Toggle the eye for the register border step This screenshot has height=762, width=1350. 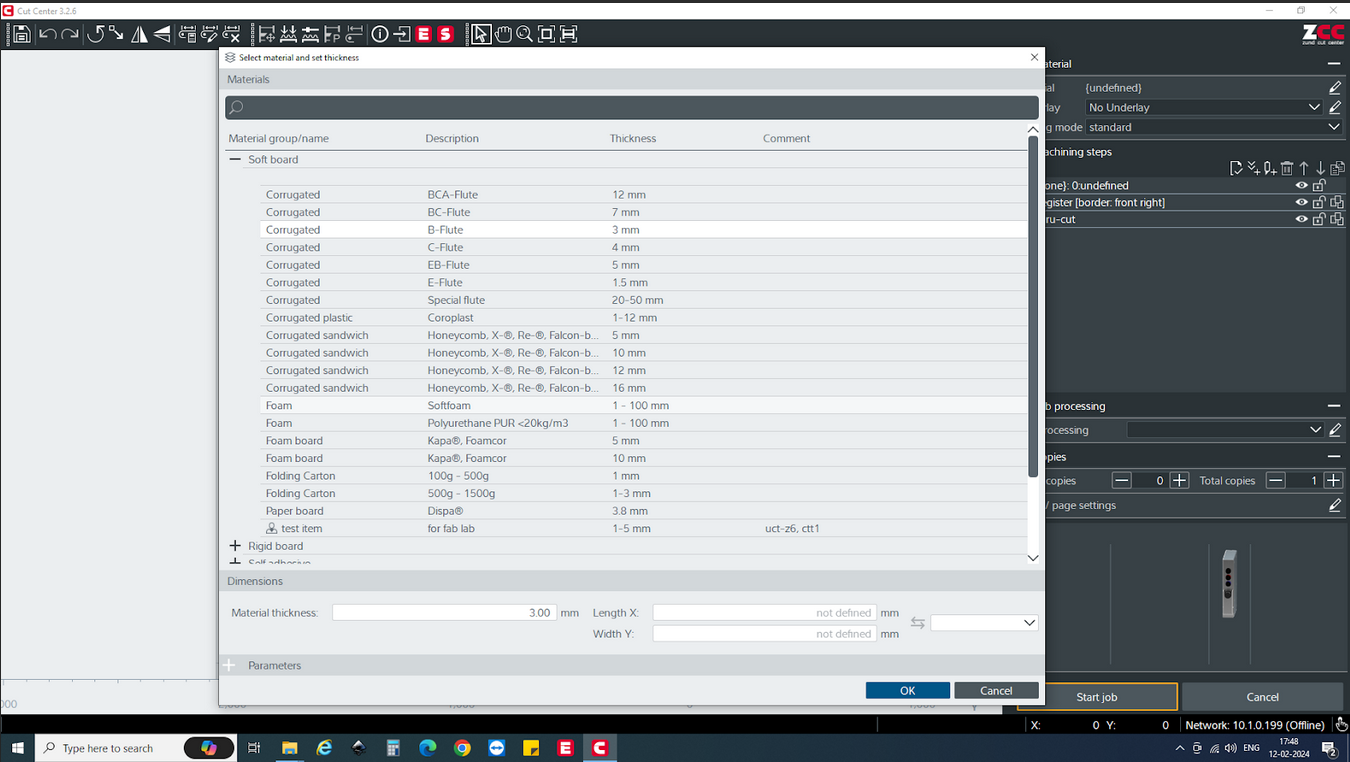coord(1302,202)
